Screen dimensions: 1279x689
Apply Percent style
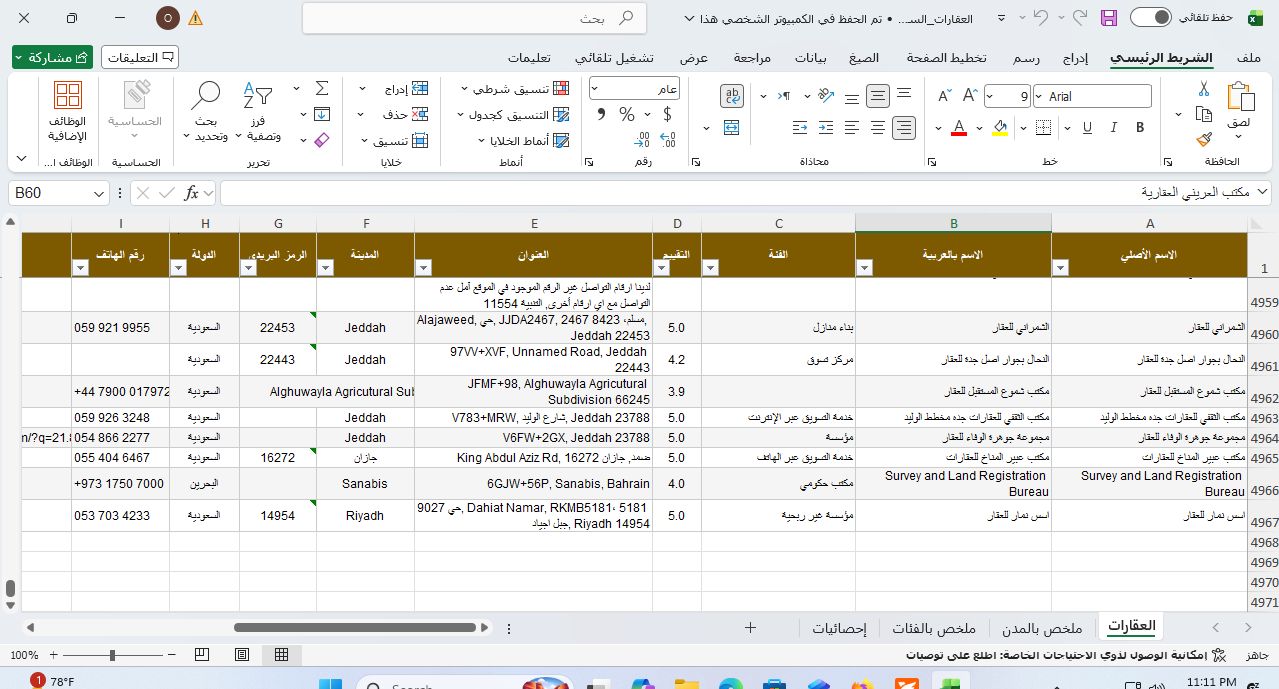(627, 114)
